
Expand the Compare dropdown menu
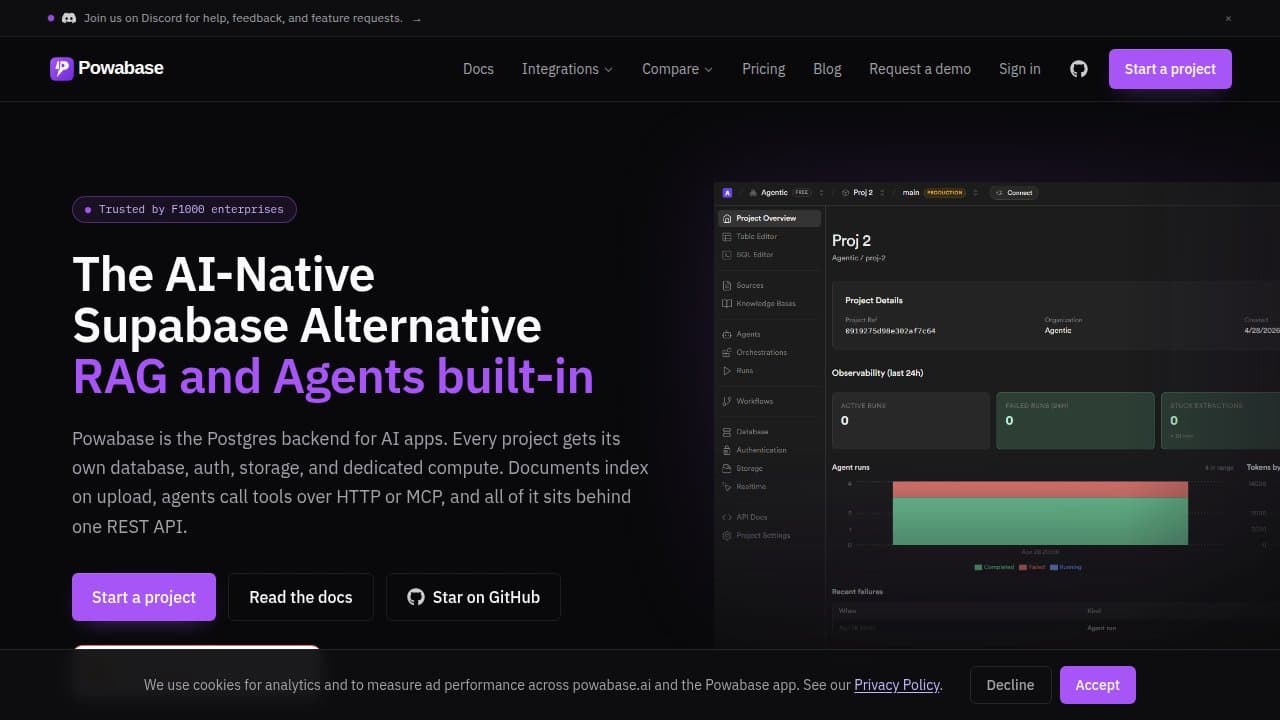[x=678, y=69]
